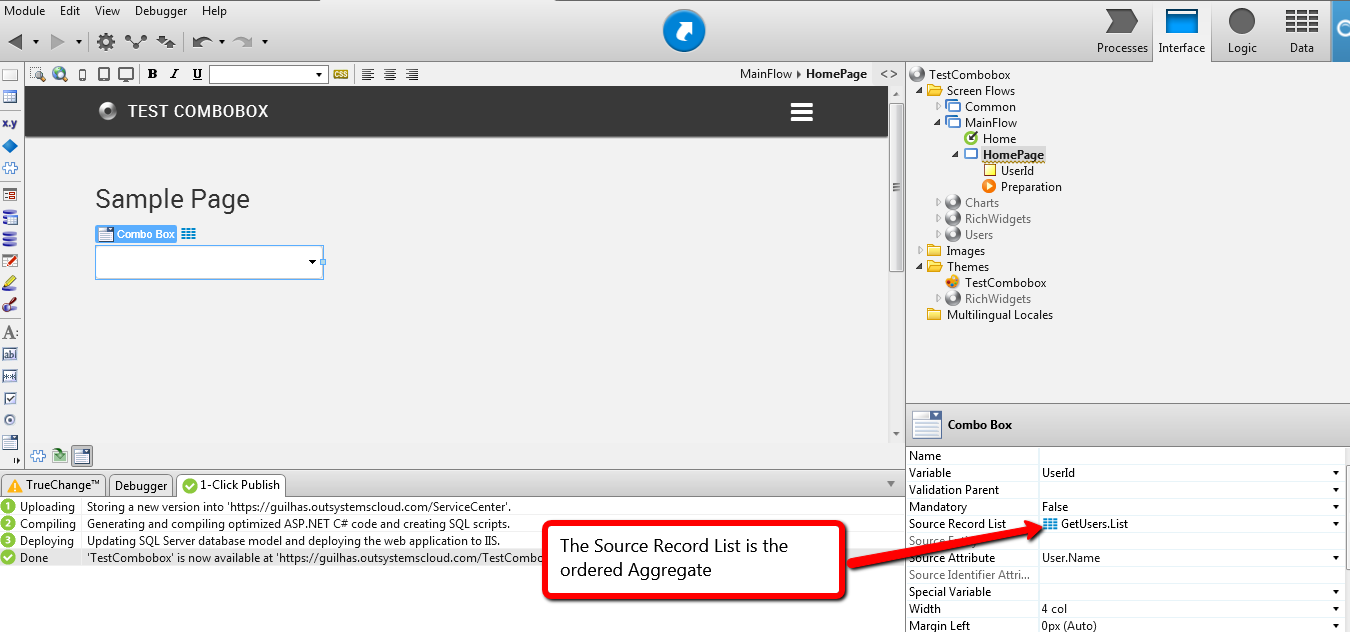
Task: Toggle underline formatting
Action: click(197, 74)
